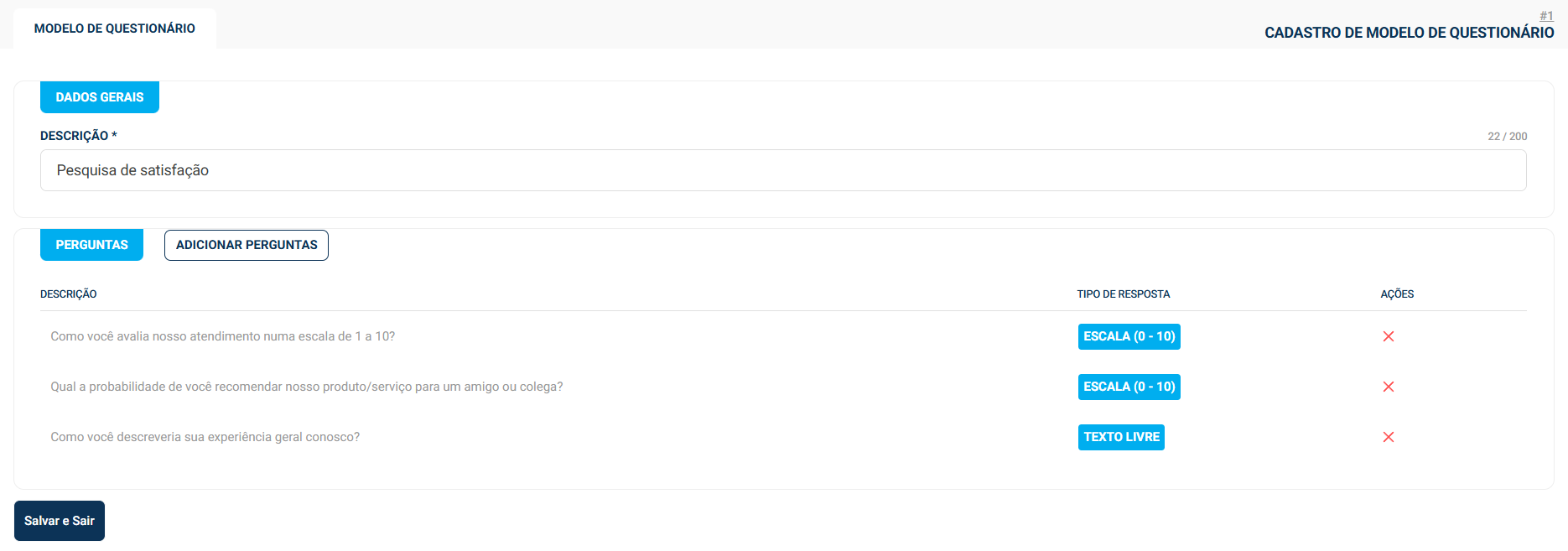Delete the general experience question
1568x551 pixels.
(1389, 437)
